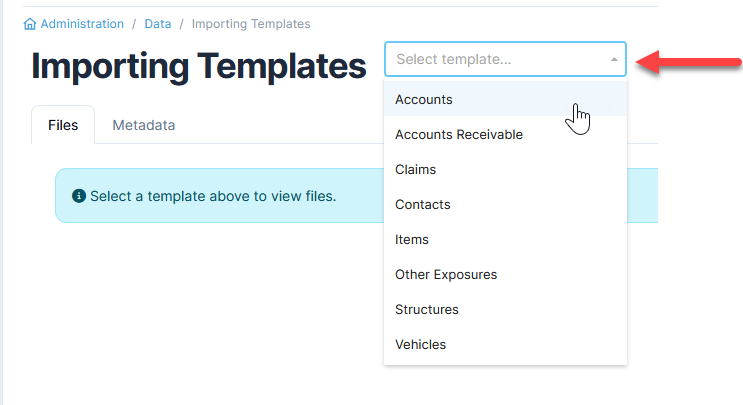Collapse the template list using the caret arrow
The image size is (743, 405).
(614, 59)
